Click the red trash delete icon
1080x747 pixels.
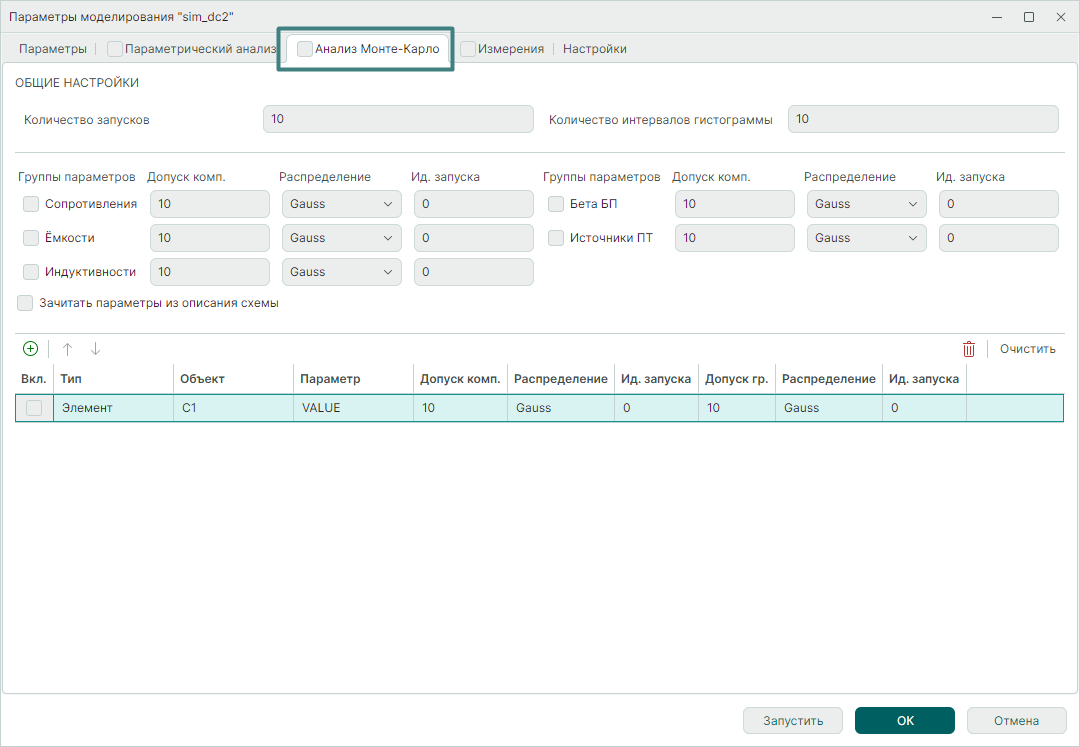[x=968, y=349]
